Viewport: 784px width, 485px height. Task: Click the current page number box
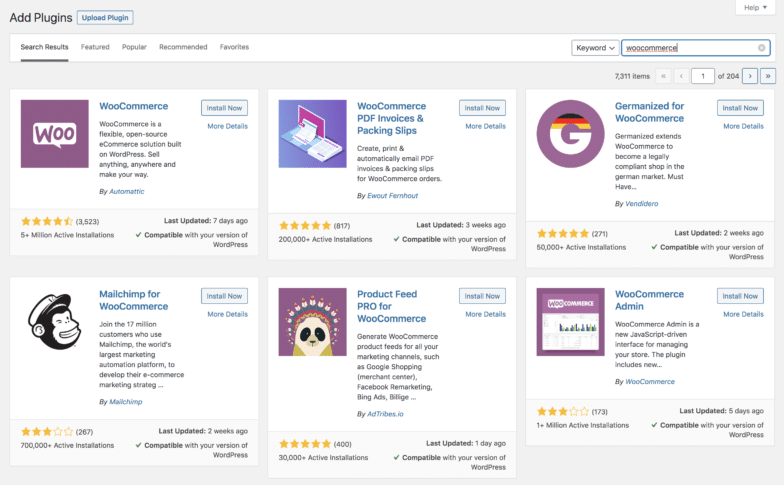703,76
